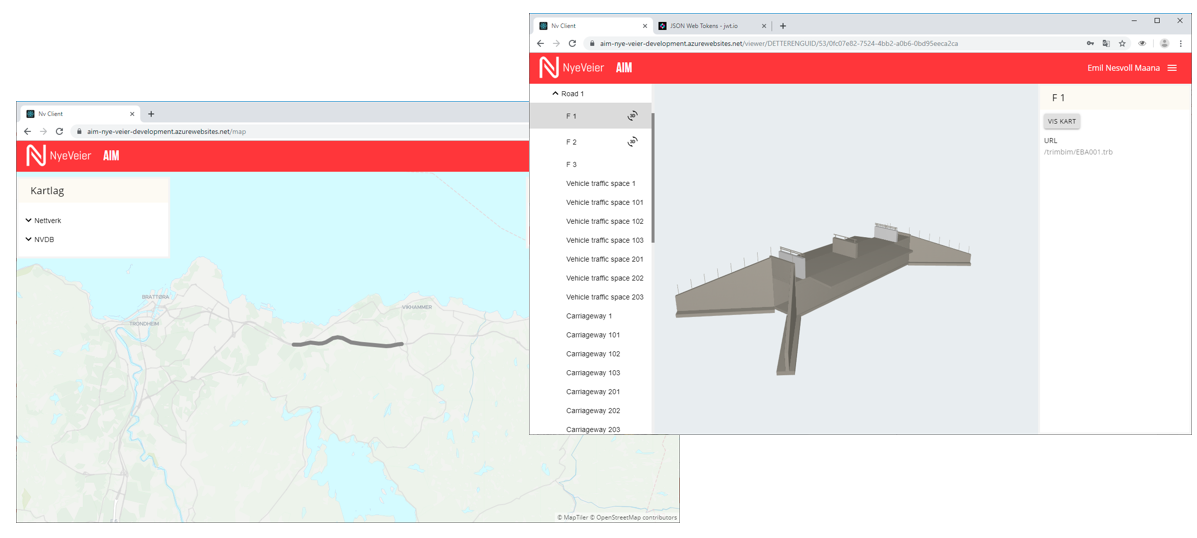Click the translate icon in the viewer address bar
The image size is (1197, 538).
[1106, 44]
